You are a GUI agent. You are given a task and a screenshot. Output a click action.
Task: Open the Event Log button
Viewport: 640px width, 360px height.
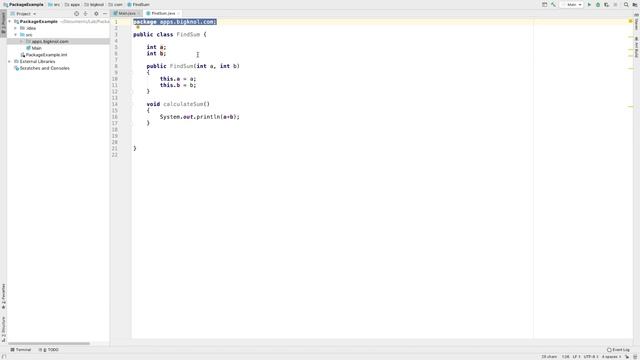(x=618, y=350)
